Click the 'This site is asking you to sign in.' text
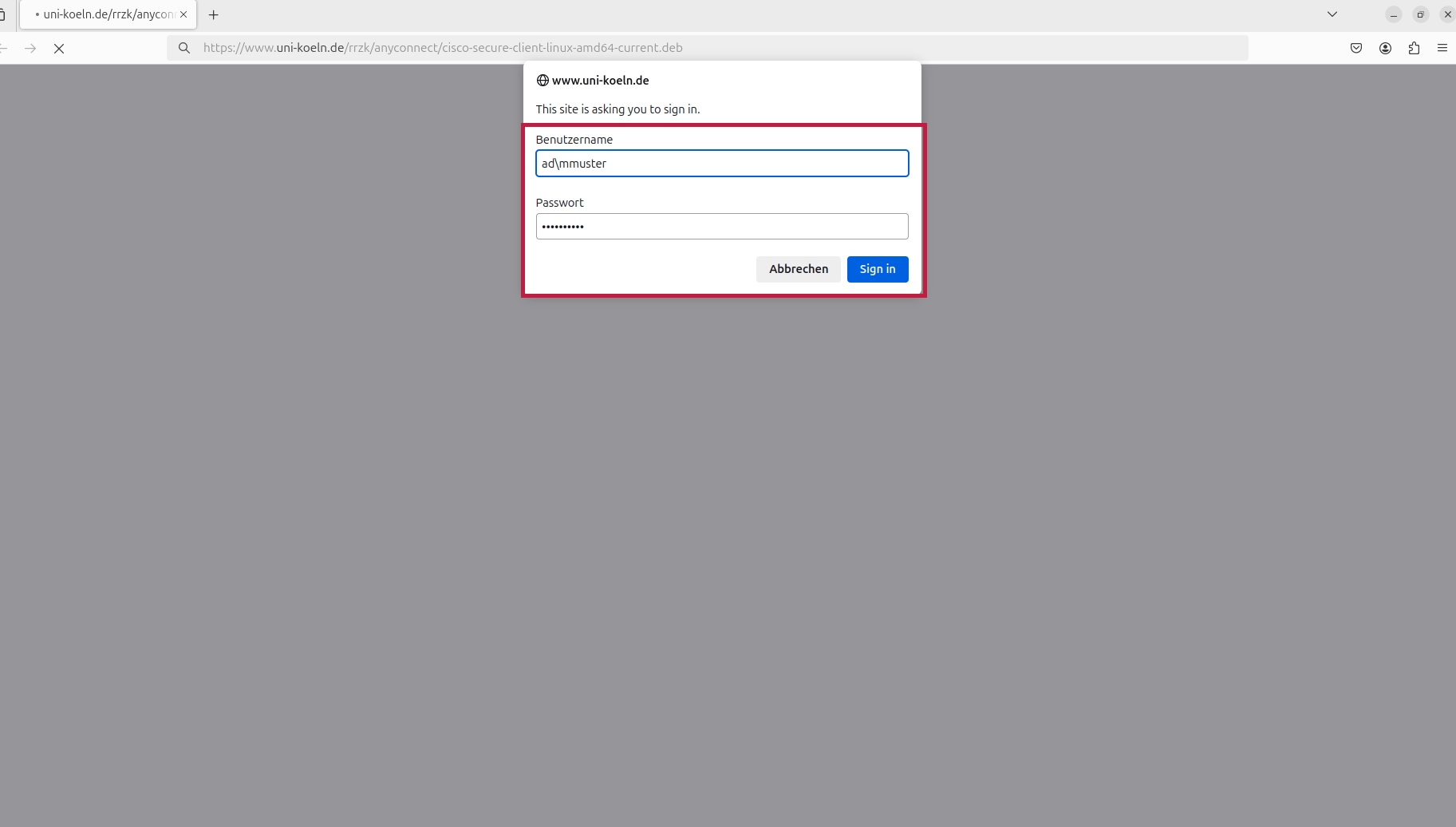The image size is (1456, 827). [618, 109]
